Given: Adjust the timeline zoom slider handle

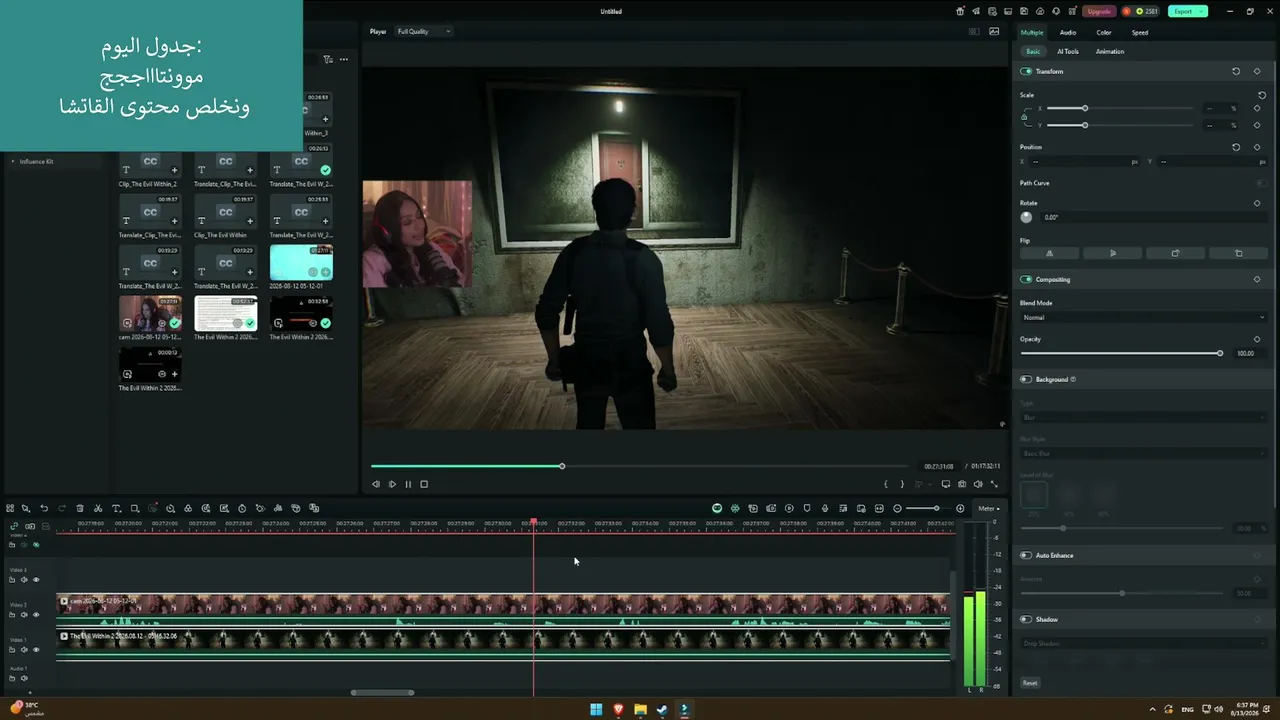Looking at the screenshot, I should click(x=936, y=509).
